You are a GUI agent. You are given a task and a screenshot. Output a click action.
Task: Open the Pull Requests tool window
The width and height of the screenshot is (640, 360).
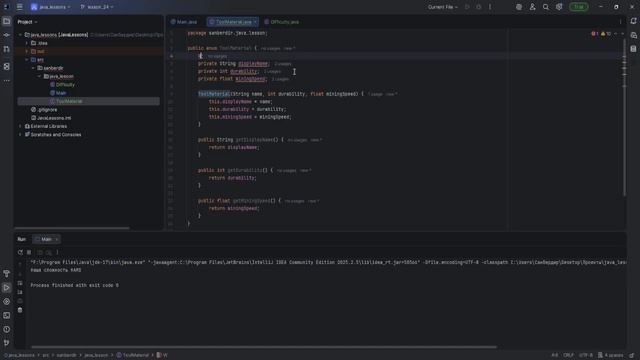click(x=7, y=49)
